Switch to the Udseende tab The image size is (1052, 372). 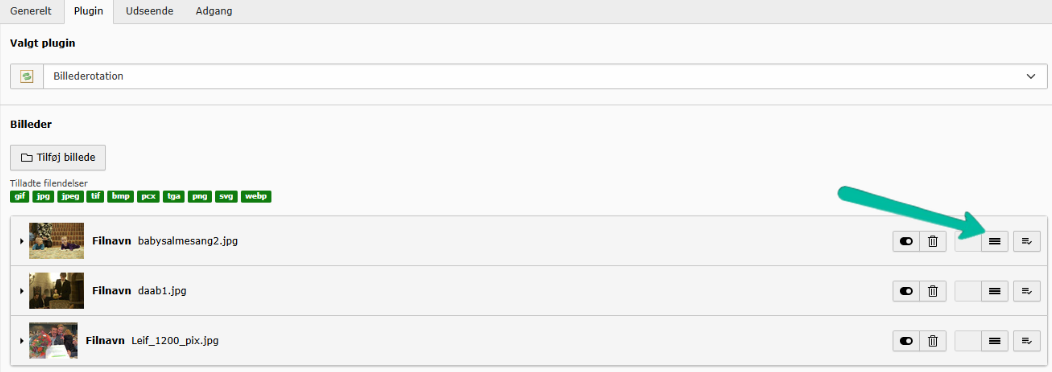[150, 11]
